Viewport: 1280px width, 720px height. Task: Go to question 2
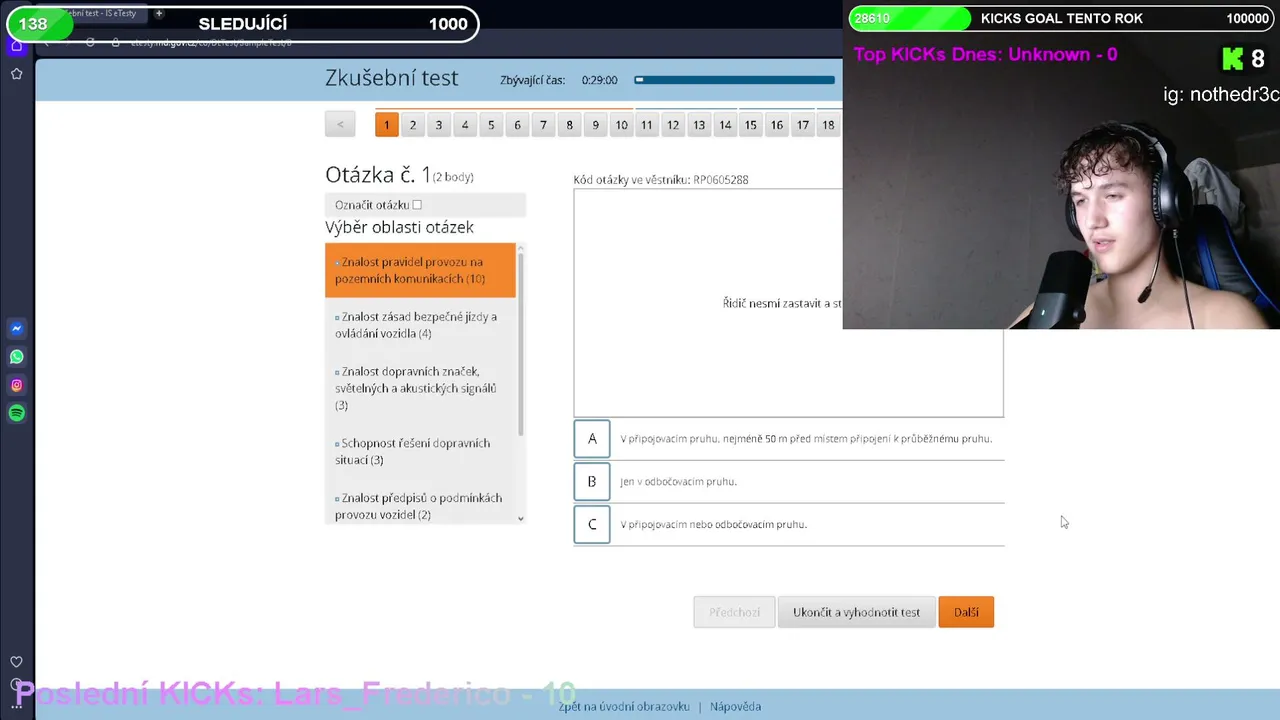[412, 125]
